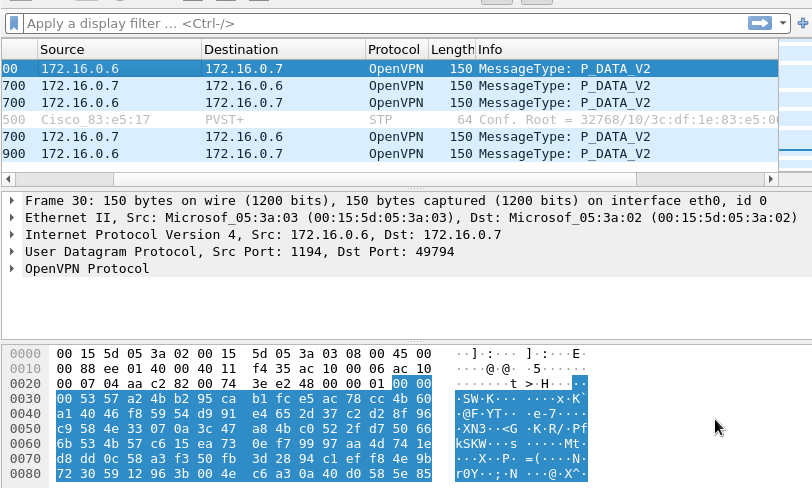Sort packets by the Source column
Viewport: 812px width, 488px height.
[119, 49]
